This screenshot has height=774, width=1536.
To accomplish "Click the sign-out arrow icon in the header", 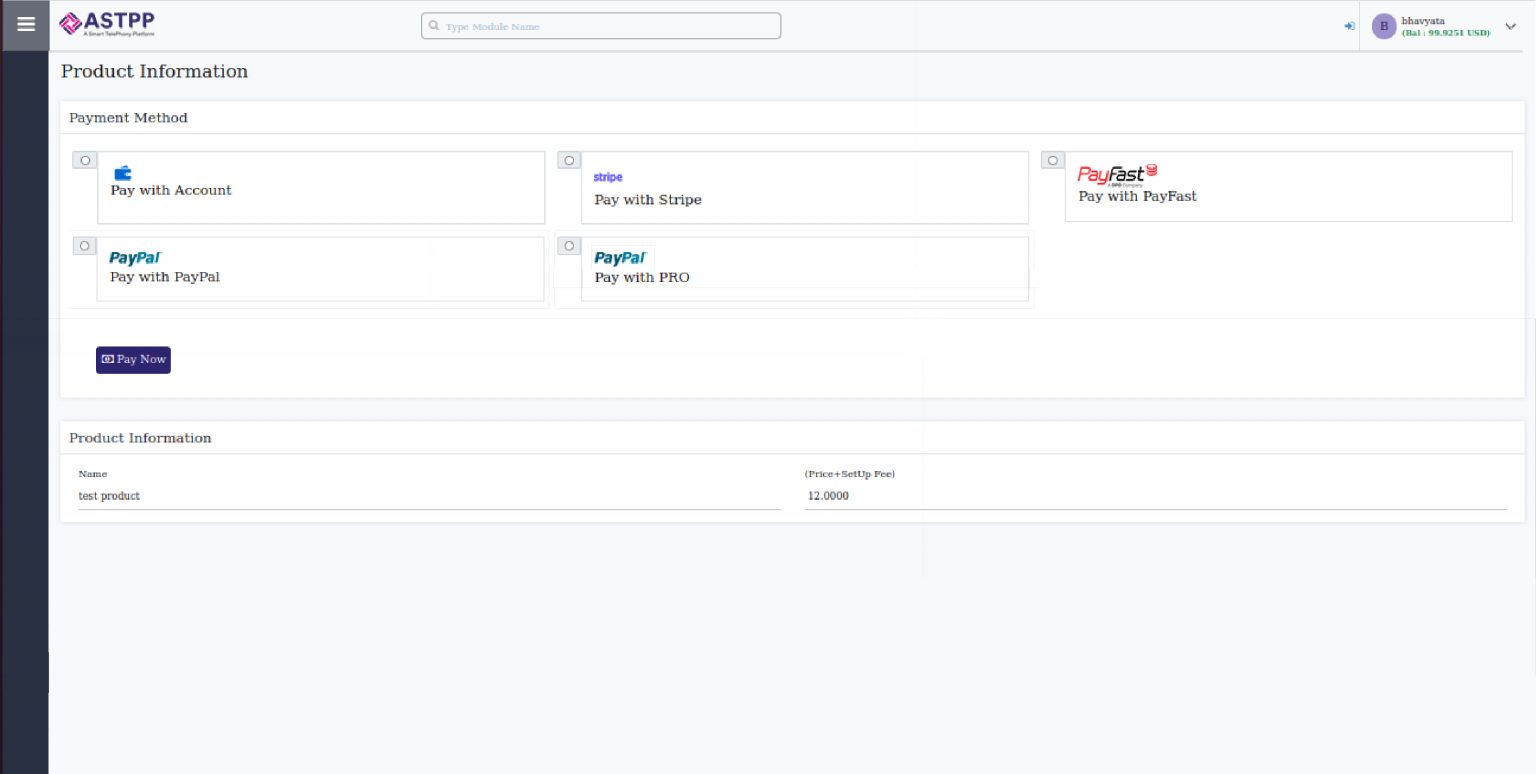I will tap(1349, 25).
